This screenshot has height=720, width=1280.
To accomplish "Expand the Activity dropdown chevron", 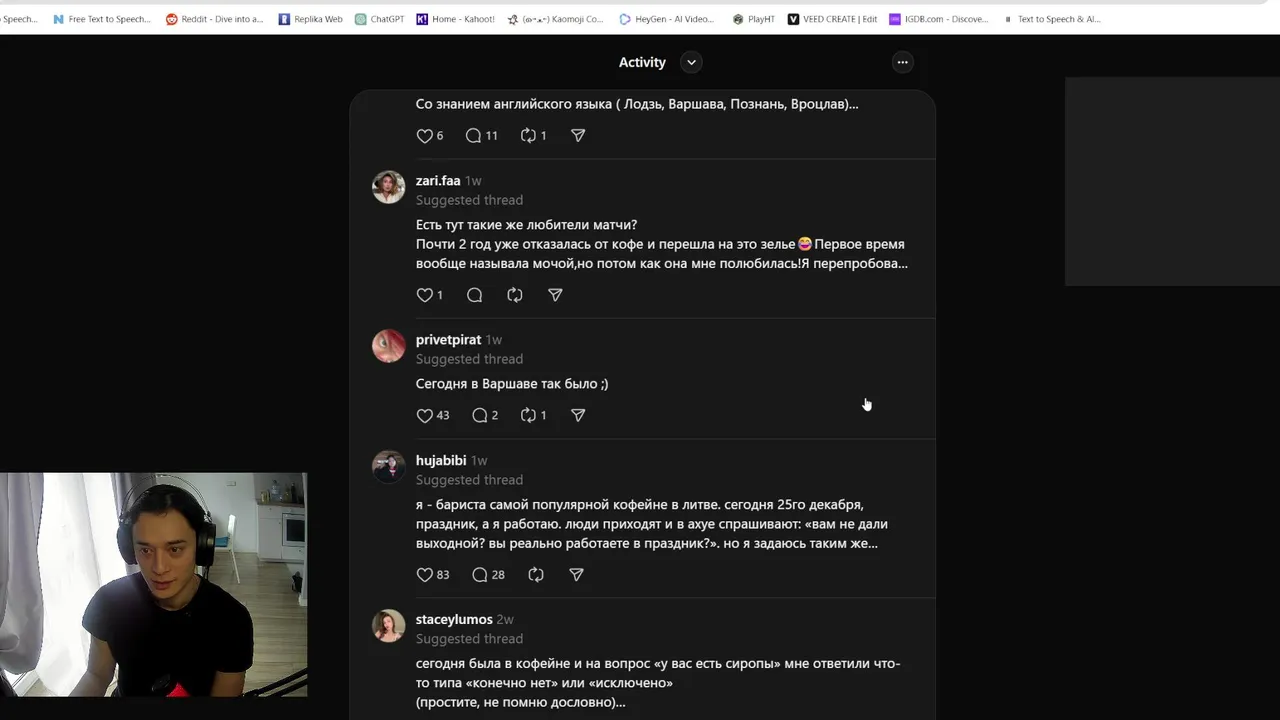I will point(691,62).
